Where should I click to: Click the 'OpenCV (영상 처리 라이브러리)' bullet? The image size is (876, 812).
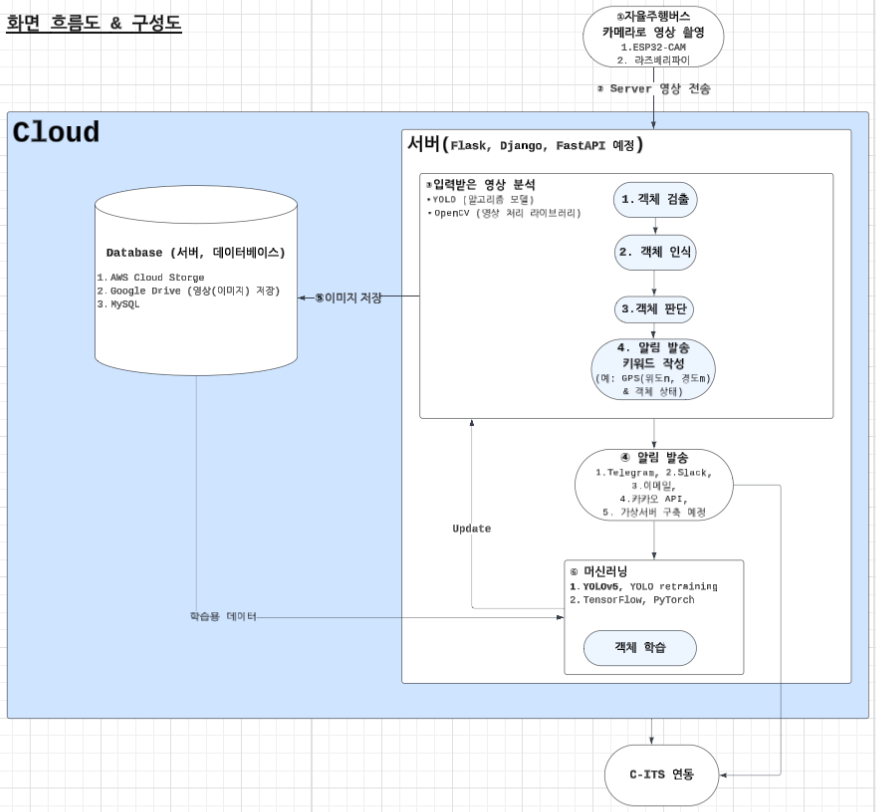[x=504, y=213]
